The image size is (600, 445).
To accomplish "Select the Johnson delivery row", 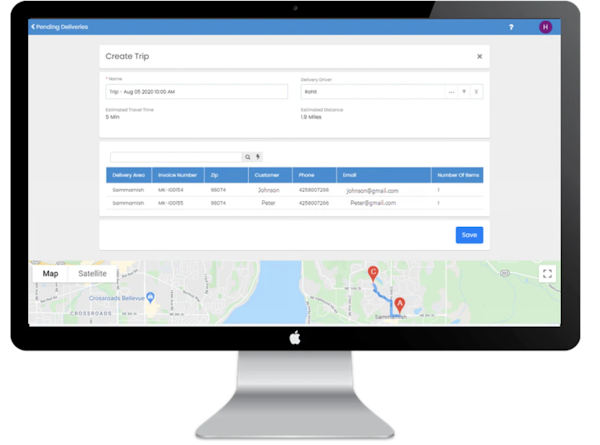I will coord(268,189).
